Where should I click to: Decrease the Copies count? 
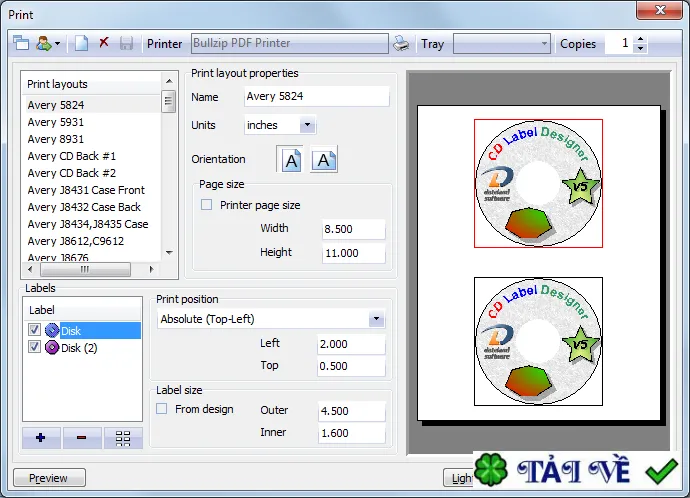pos(641,48)
